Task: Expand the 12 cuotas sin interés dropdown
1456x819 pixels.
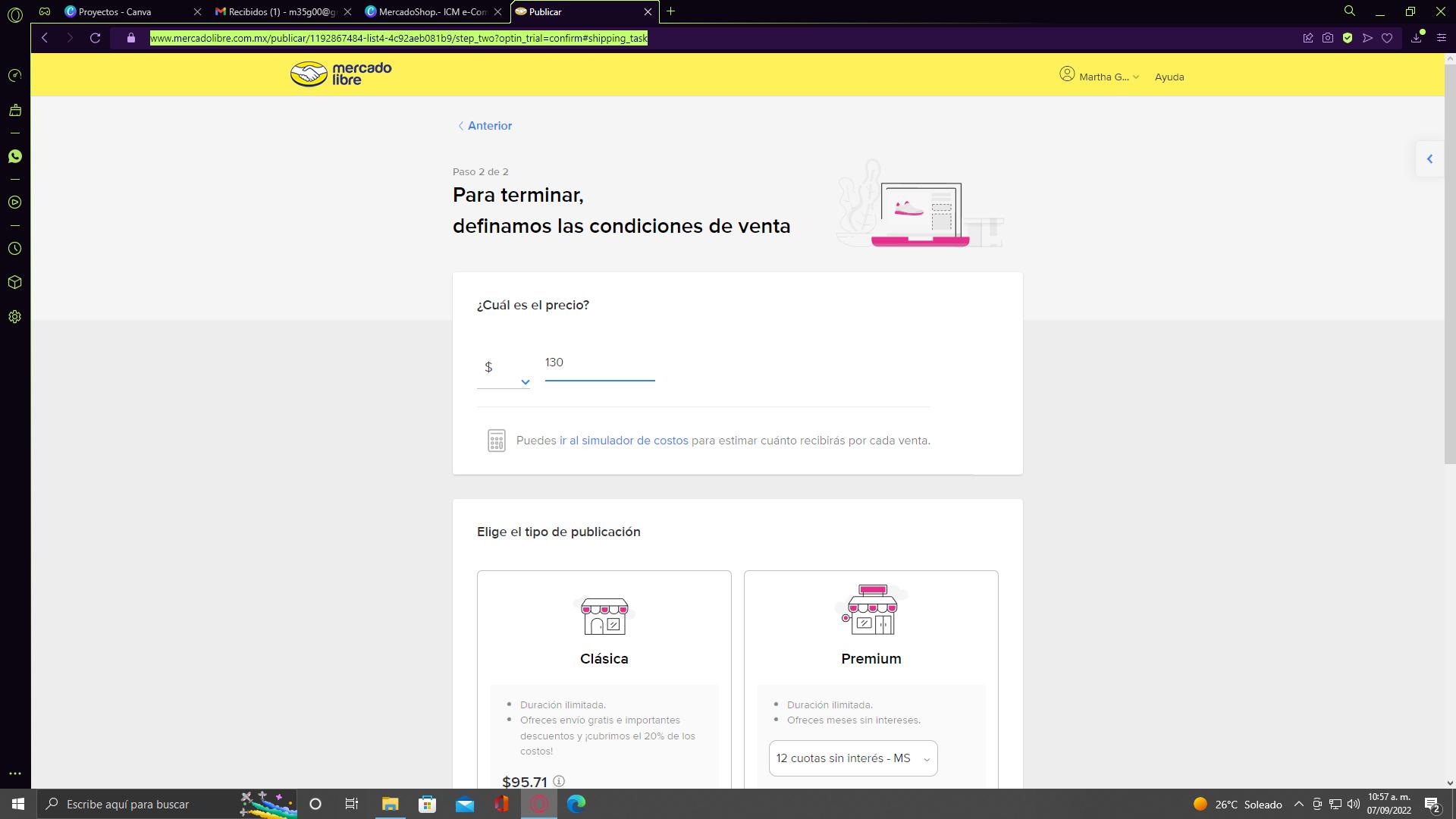Action: click(x=853, y=758)
